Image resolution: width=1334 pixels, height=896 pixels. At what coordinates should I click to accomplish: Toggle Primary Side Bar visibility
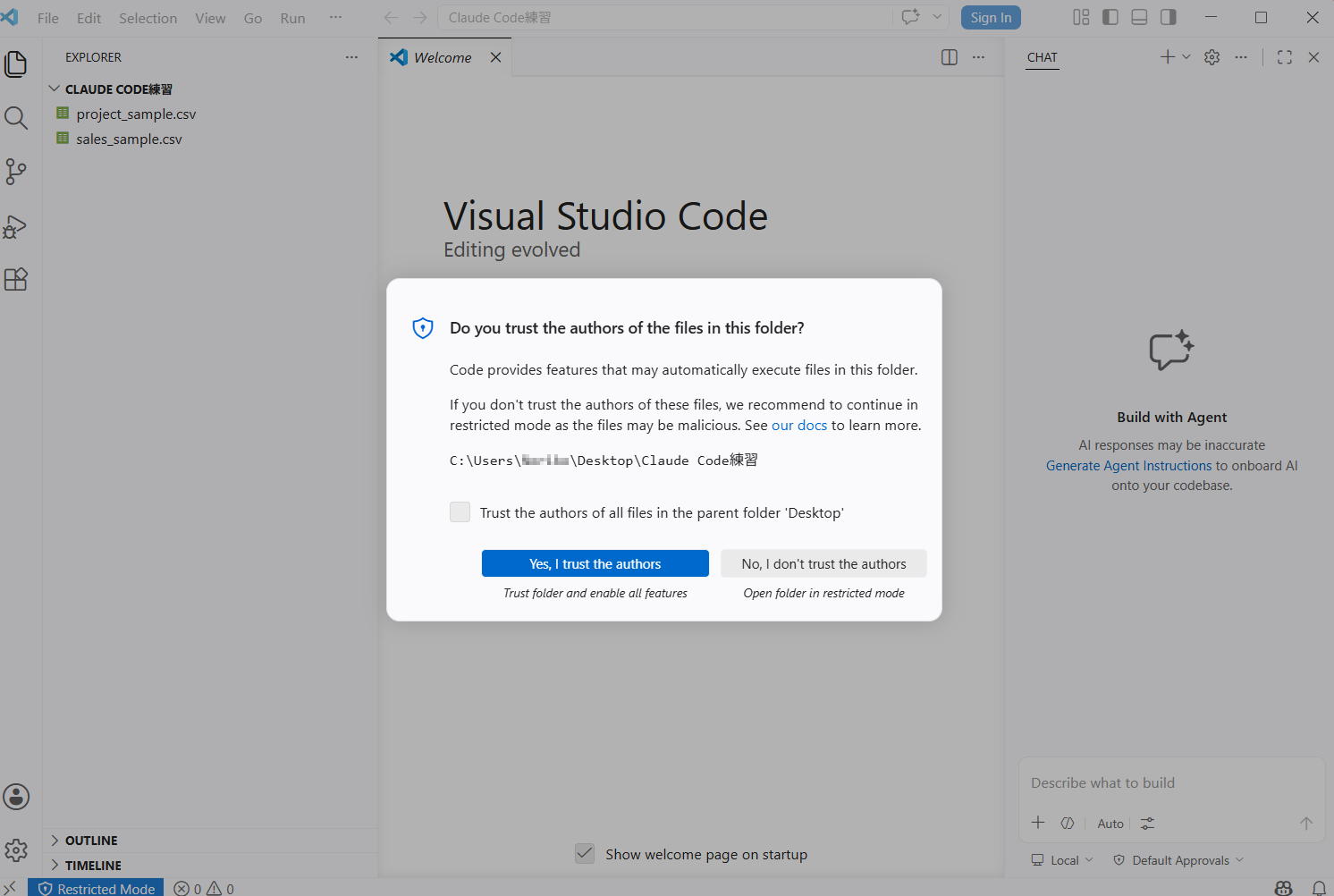(1110, 17)
